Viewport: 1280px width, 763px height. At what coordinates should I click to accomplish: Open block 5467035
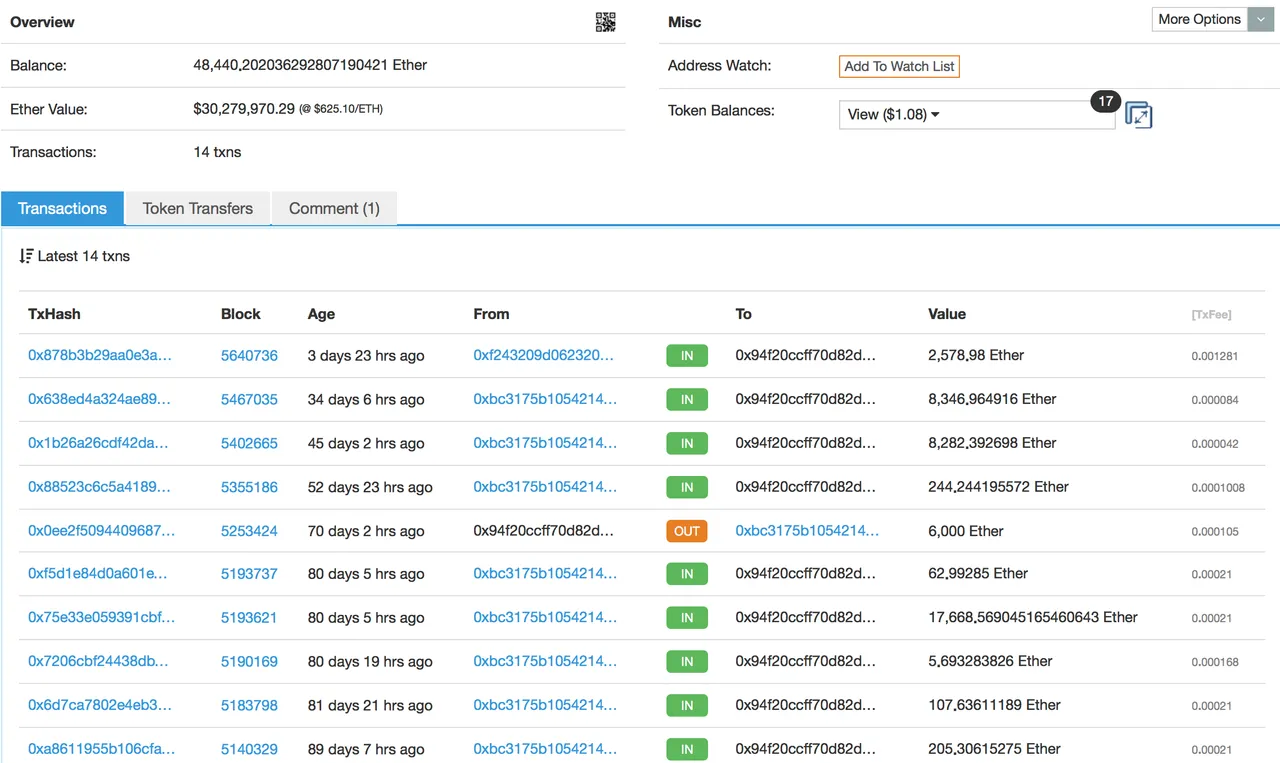pyautogui.click(x=249, y=399)
